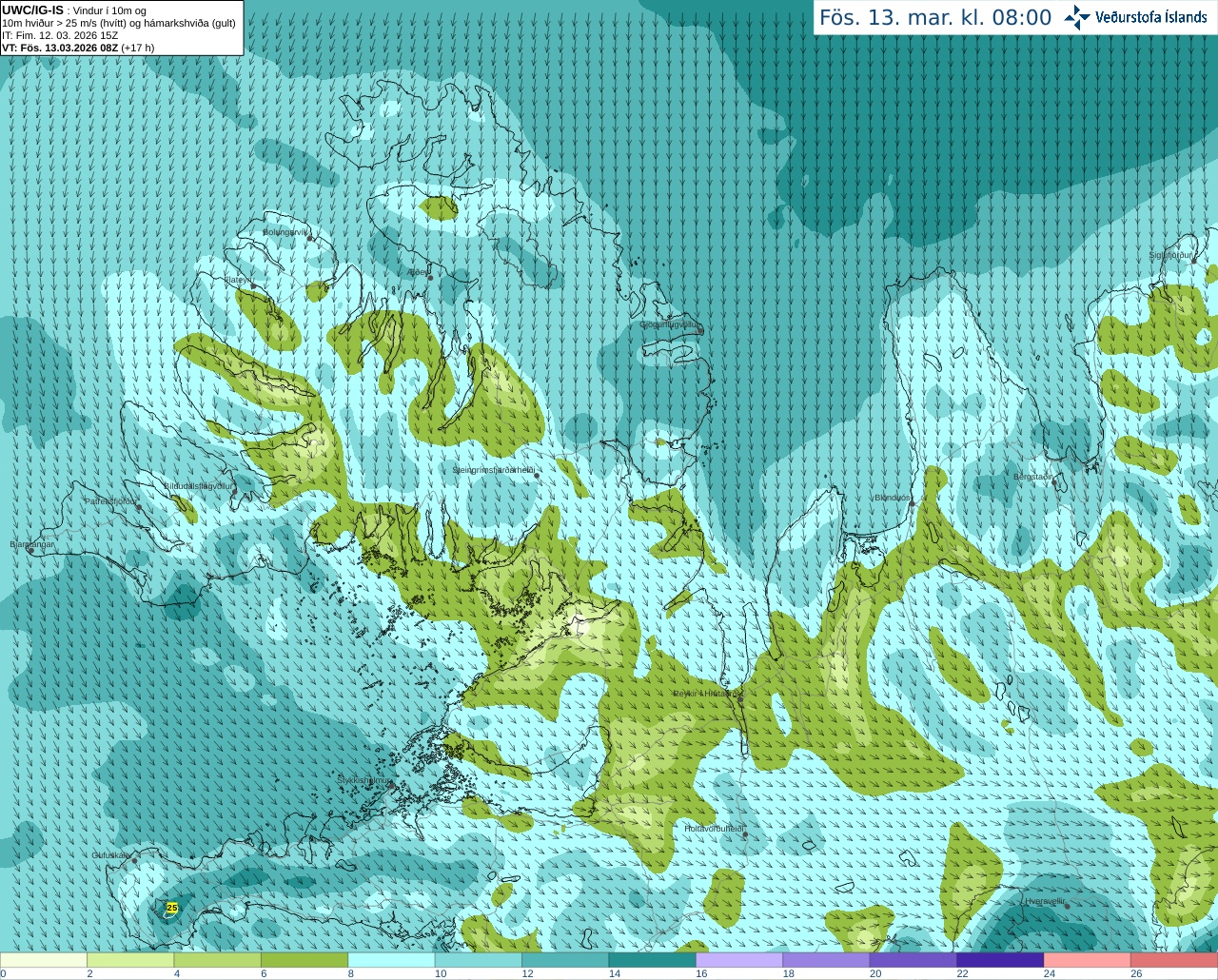Screen dimensions: 1218x980
Task: Select the 20–22 m/s violet legend swatch
Action: coord(913,960)
